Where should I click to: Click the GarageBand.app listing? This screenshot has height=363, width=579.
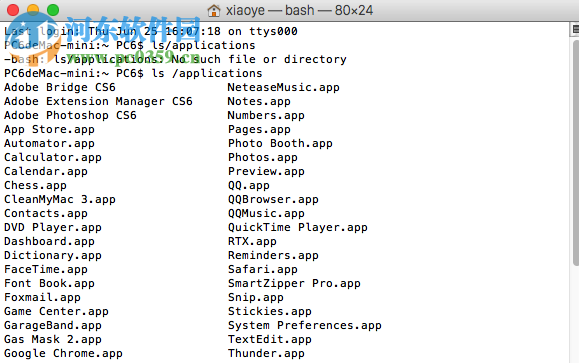[53, 325]
